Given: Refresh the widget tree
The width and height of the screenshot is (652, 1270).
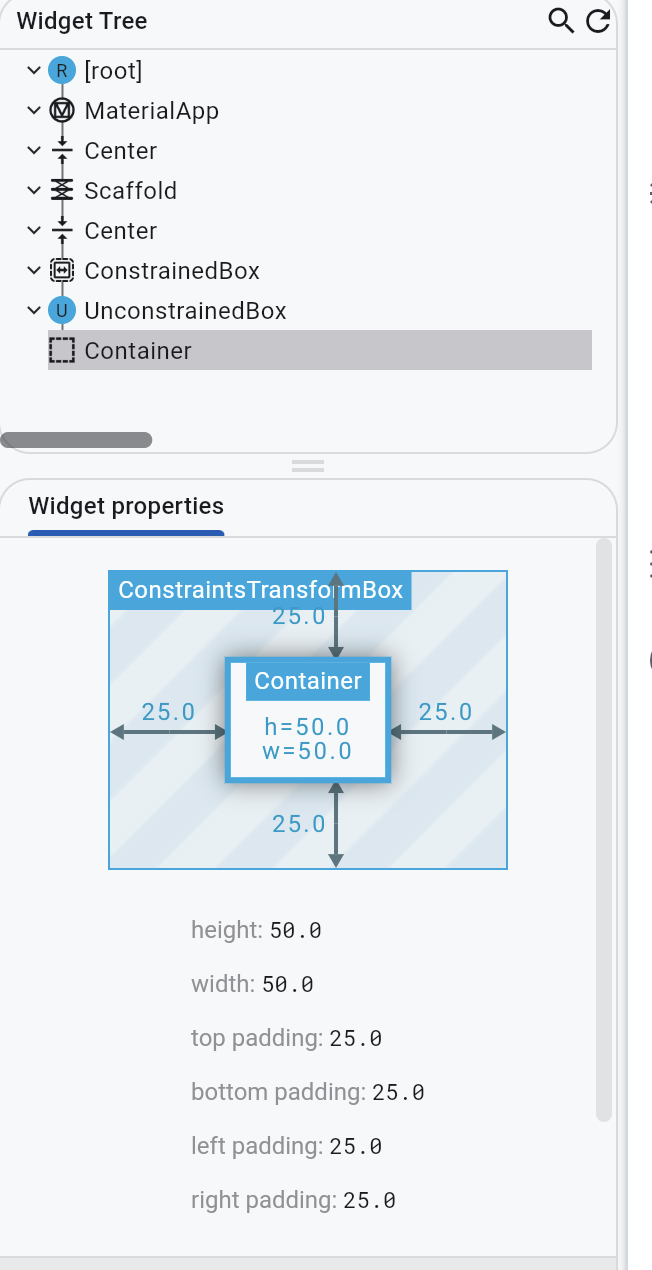Looking at the screenshot, I should (598, 20).
